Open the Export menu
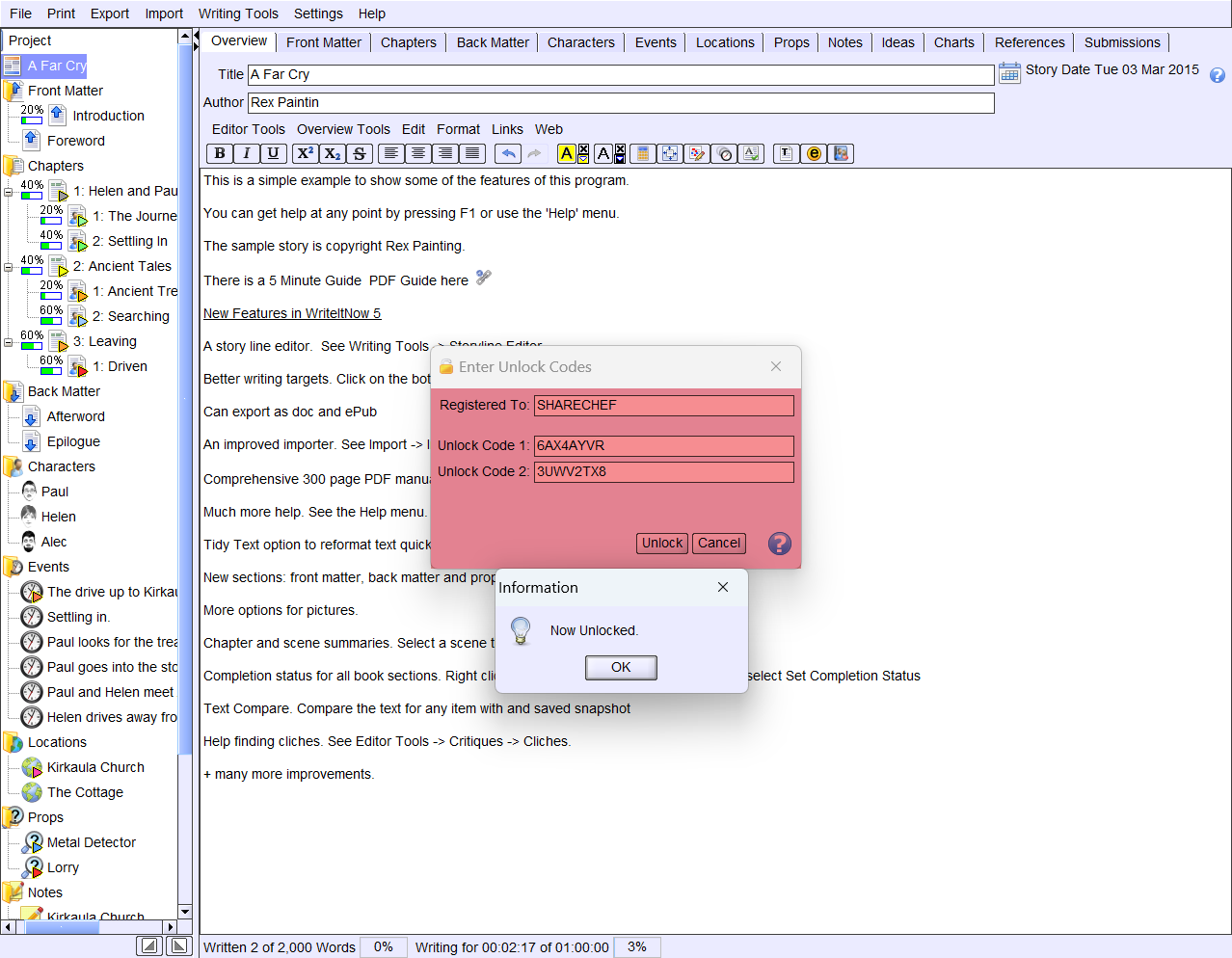The width and height of the screenshot is (1232, 958). (x=110, y=13)
